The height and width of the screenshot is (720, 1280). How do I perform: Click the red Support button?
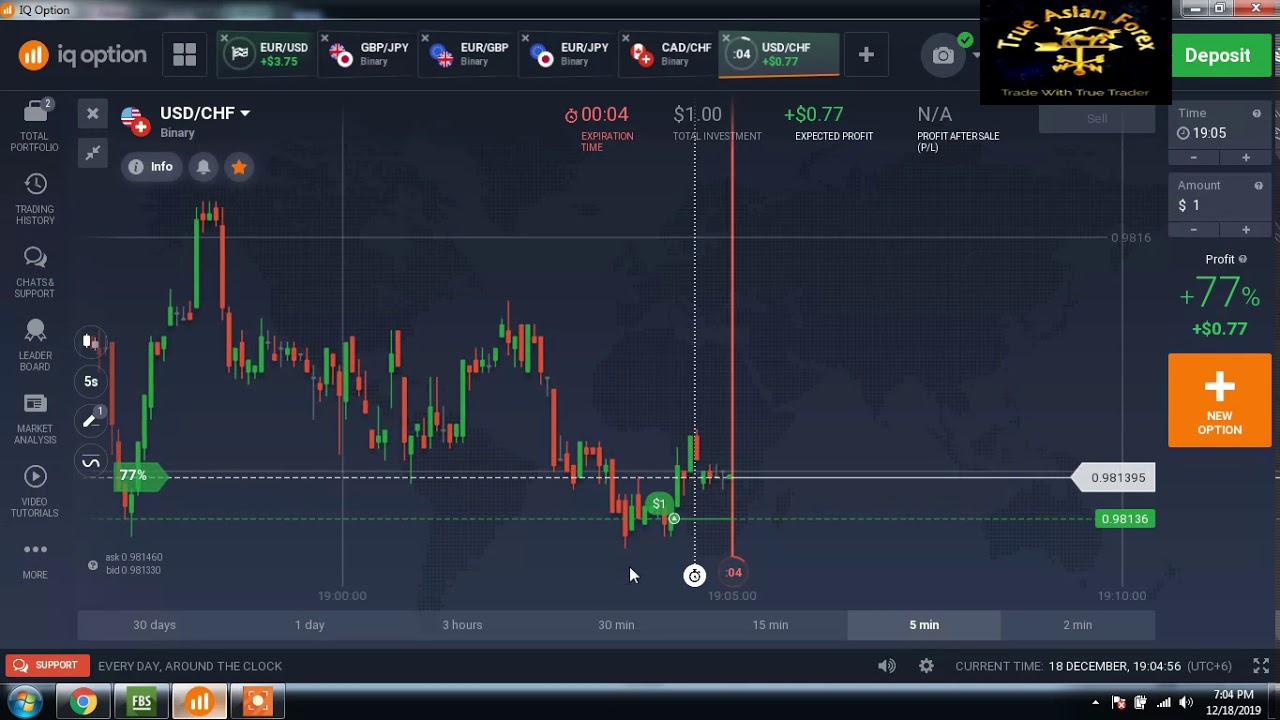click(46, 665)
